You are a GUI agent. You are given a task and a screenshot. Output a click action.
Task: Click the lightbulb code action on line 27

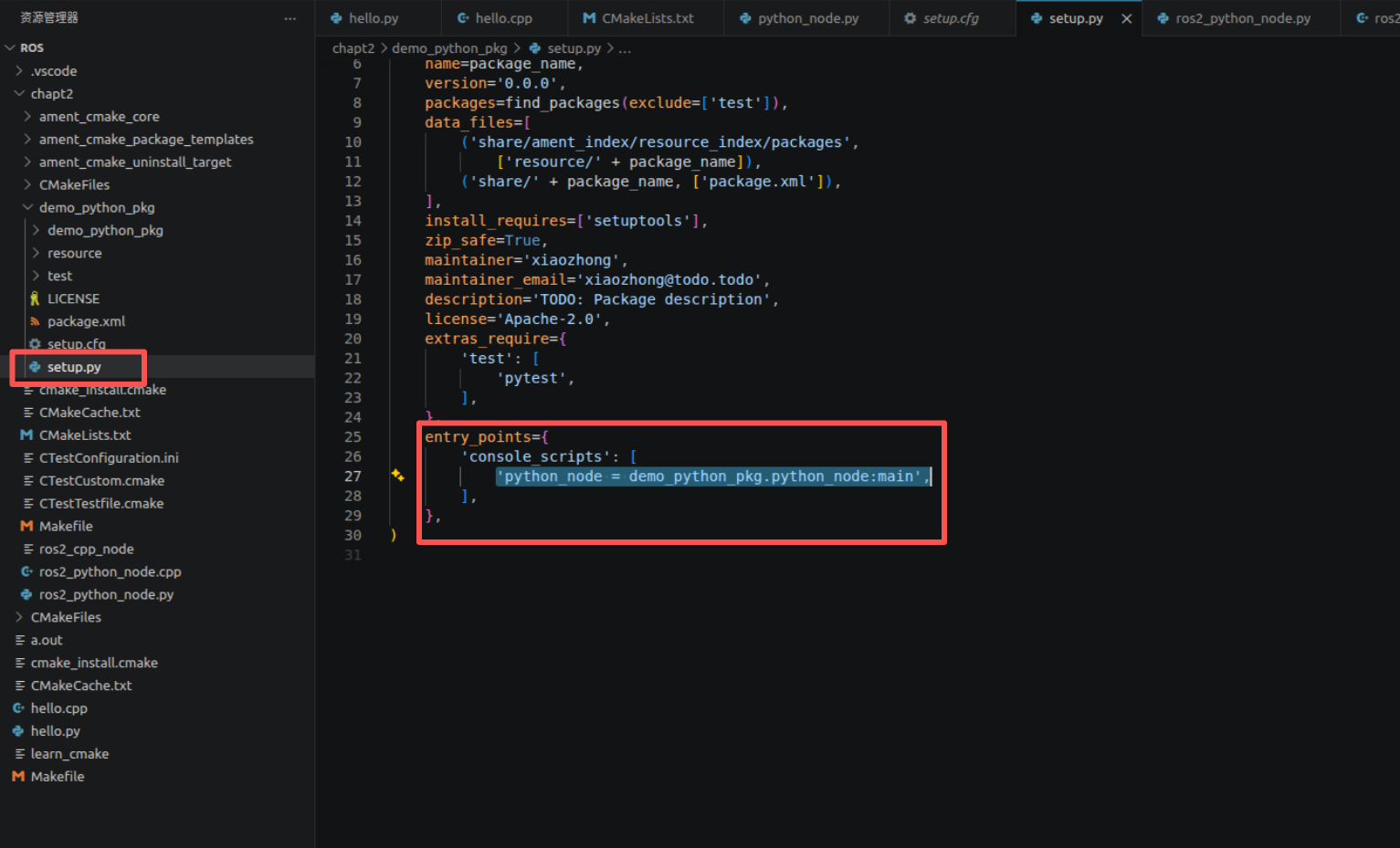click(397, 476)
